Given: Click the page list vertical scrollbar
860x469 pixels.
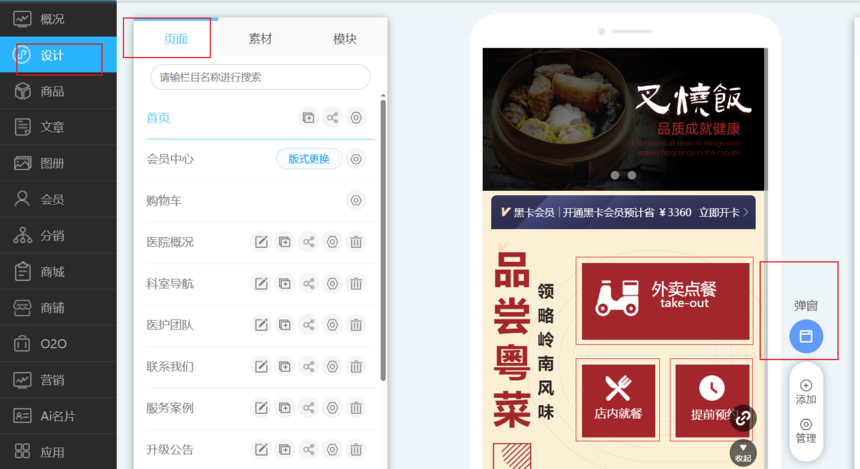Looking at the screenshot, I should [x=383, y=239].
